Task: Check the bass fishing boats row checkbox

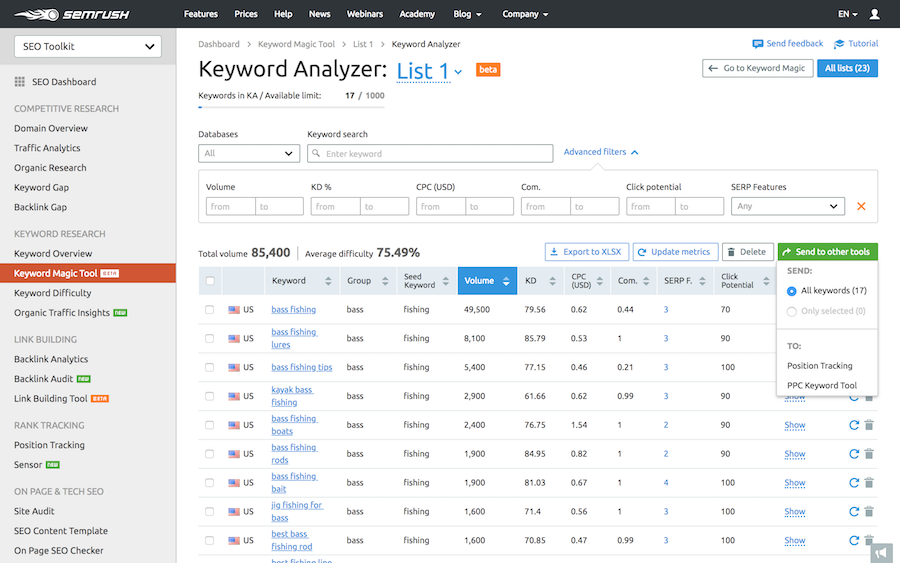Action: click(x=210, y=425)
